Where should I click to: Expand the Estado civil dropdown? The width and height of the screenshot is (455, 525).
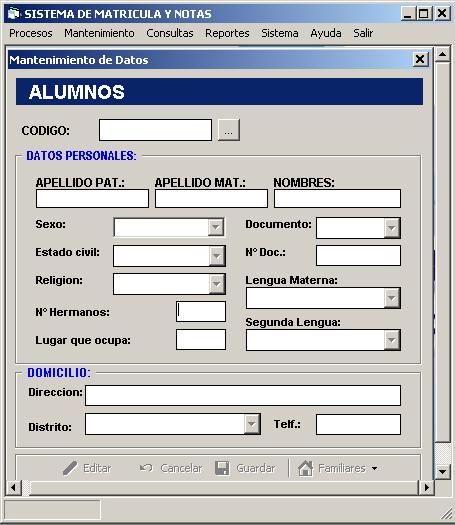point(217,256)
